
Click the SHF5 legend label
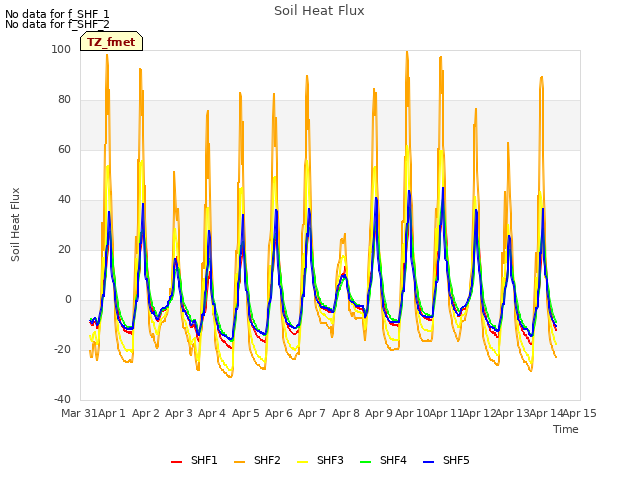[456, 460]
